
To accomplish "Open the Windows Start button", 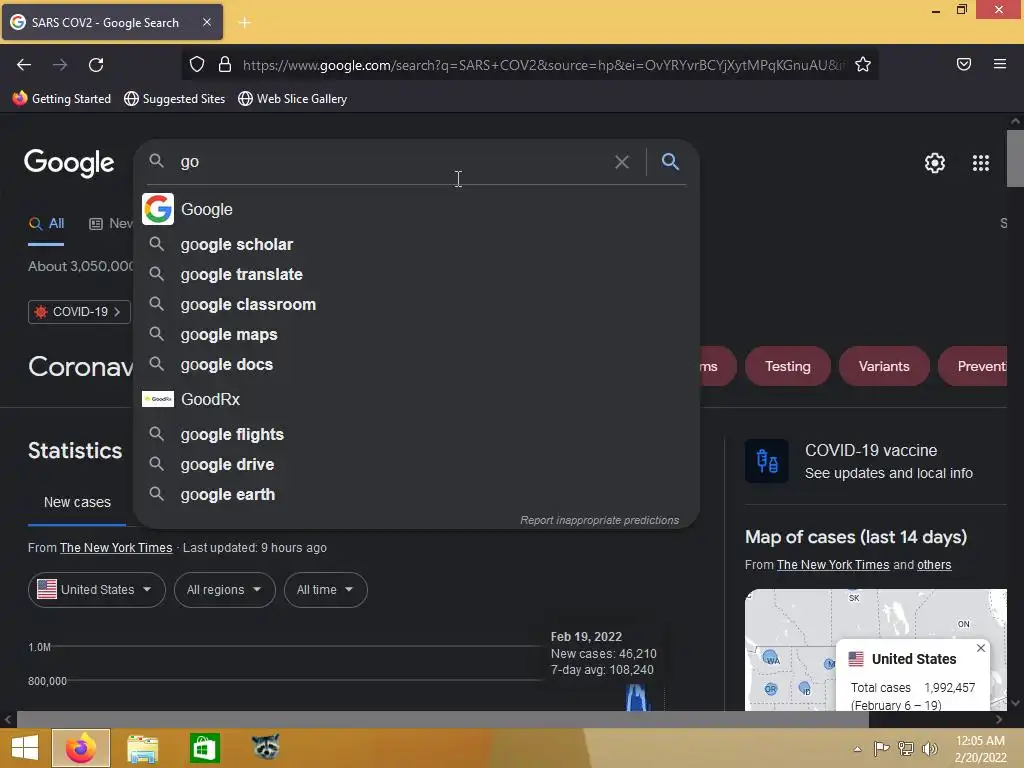I will point(25,748).
